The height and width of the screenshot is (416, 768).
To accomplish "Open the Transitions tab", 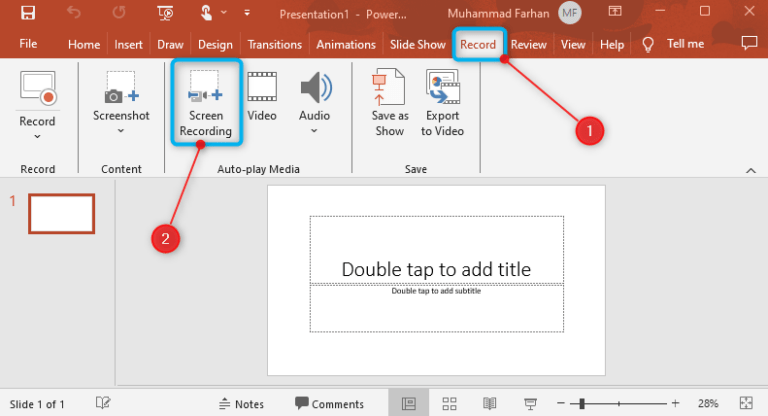I will [274, 45].
